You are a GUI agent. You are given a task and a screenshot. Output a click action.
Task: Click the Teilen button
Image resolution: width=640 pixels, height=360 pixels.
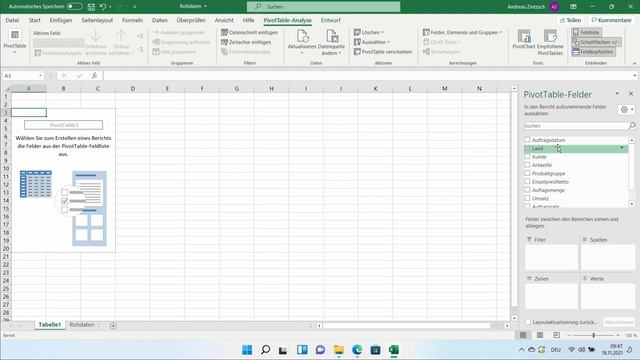pos(570,20)
